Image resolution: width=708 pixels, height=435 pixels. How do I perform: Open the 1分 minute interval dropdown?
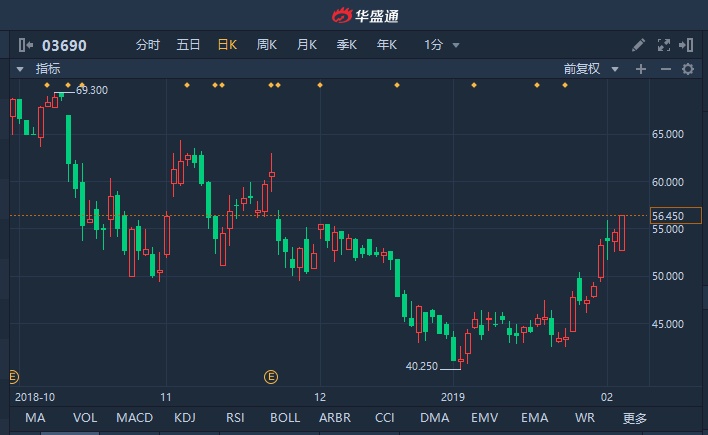[441, 45]
